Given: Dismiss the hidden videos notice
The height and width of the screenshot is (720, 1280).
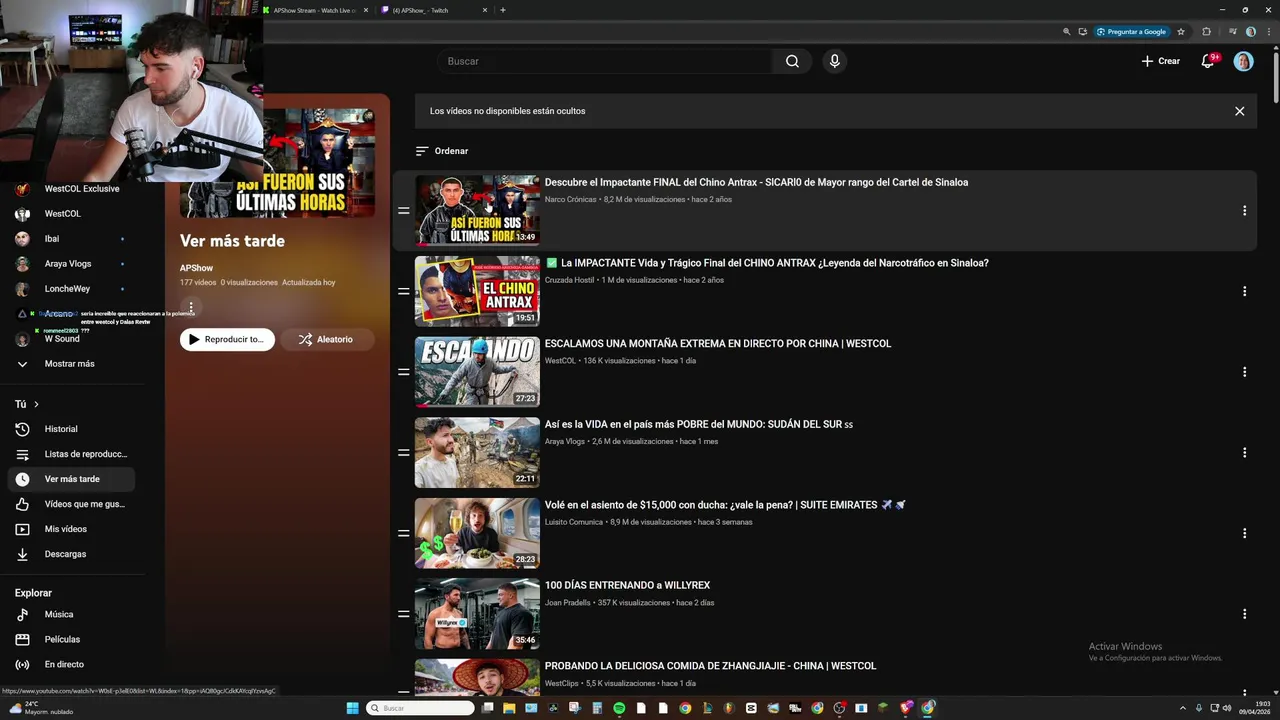Looking at the screenshot, I should pyautogui.click(x=1239, y=111).
